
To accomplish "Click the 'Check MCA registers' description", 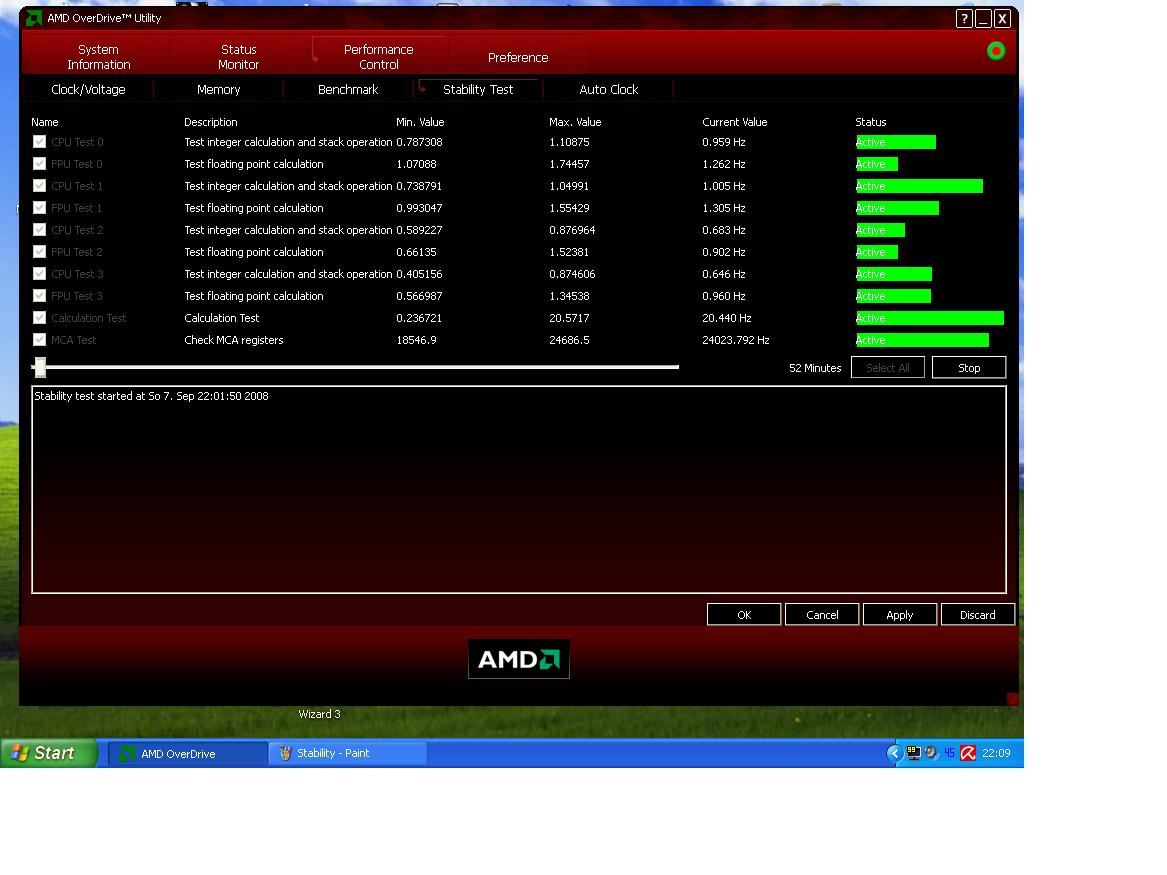I will [234, 340].
